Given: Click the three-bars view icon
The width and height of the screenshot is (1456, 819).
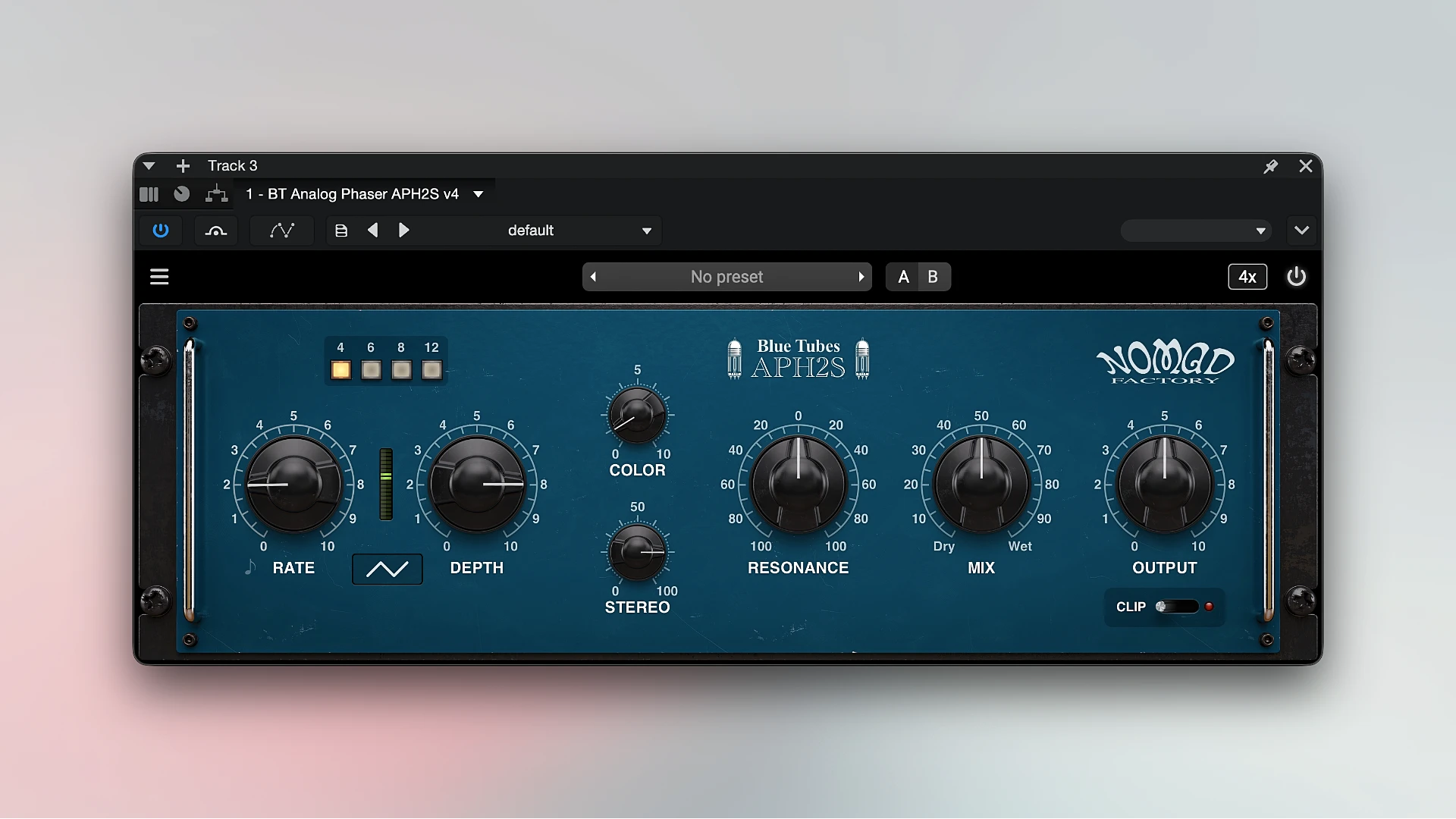Looking at the screenshot, I should [149, 194].
